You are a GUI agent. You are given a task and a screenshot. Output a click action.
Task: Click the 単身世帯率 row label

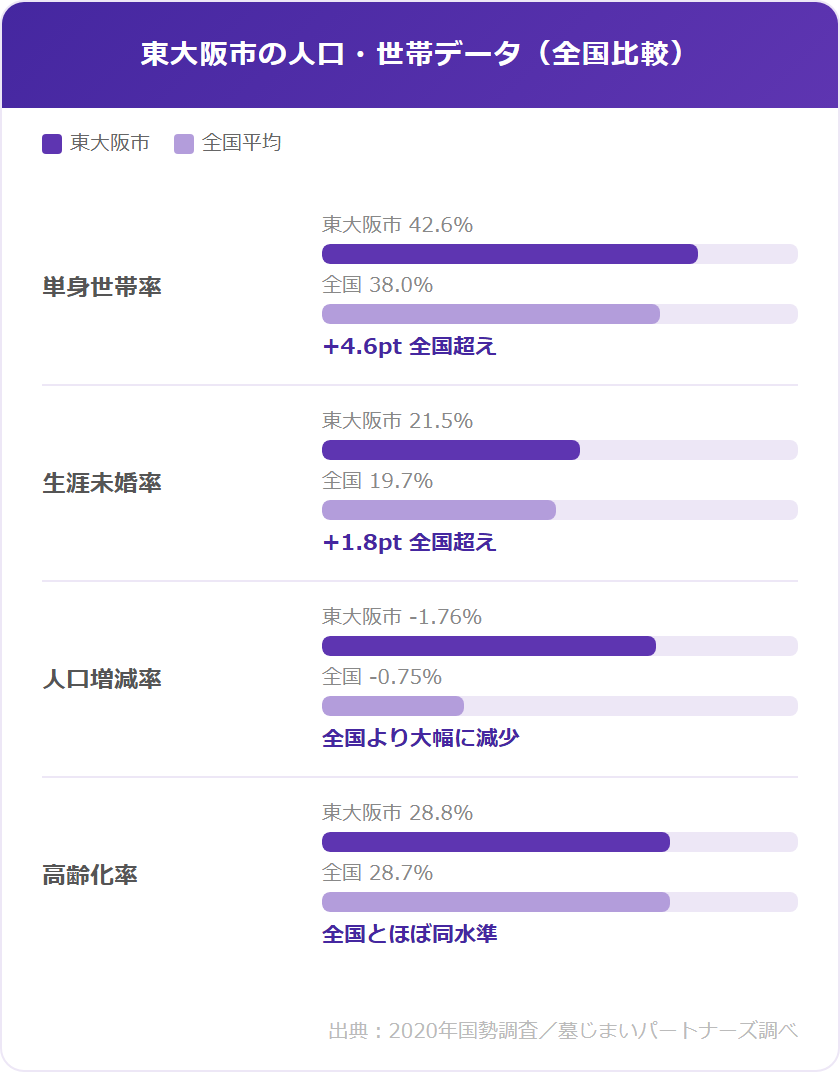point(102,288)
